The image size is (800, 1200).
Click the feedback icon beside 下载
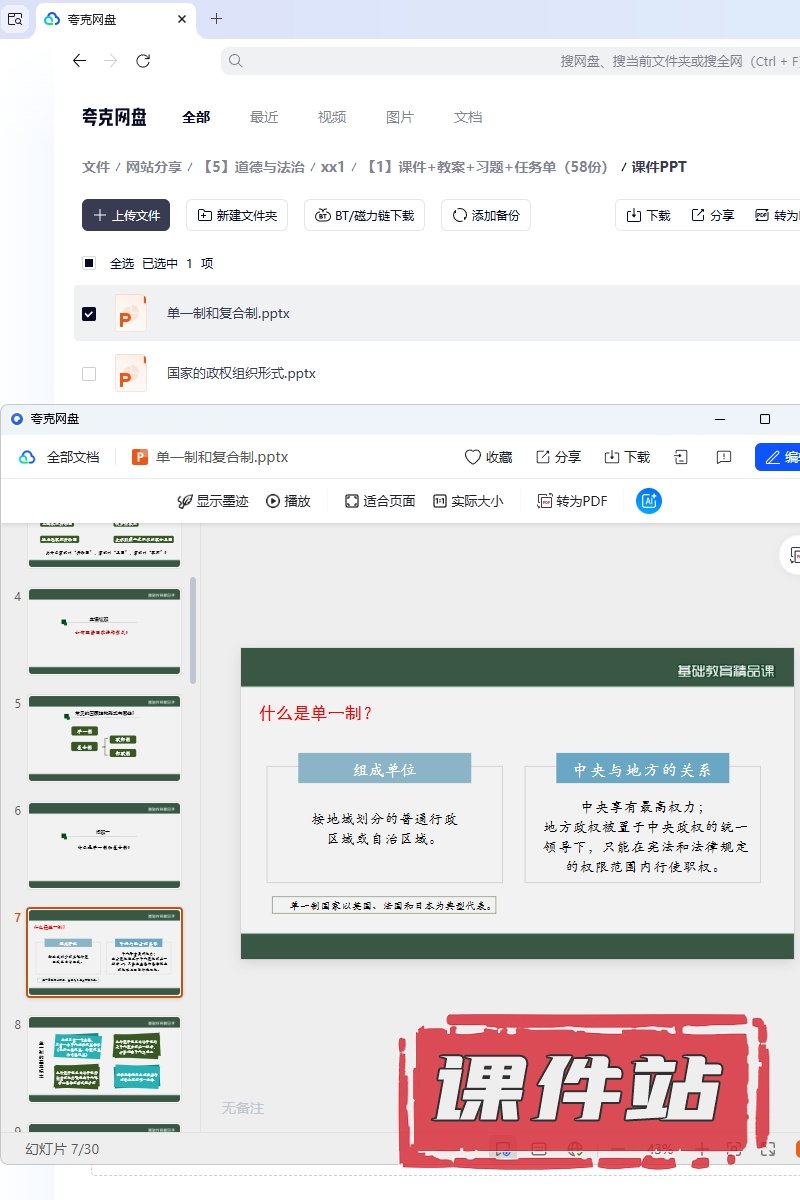[724, 457]
